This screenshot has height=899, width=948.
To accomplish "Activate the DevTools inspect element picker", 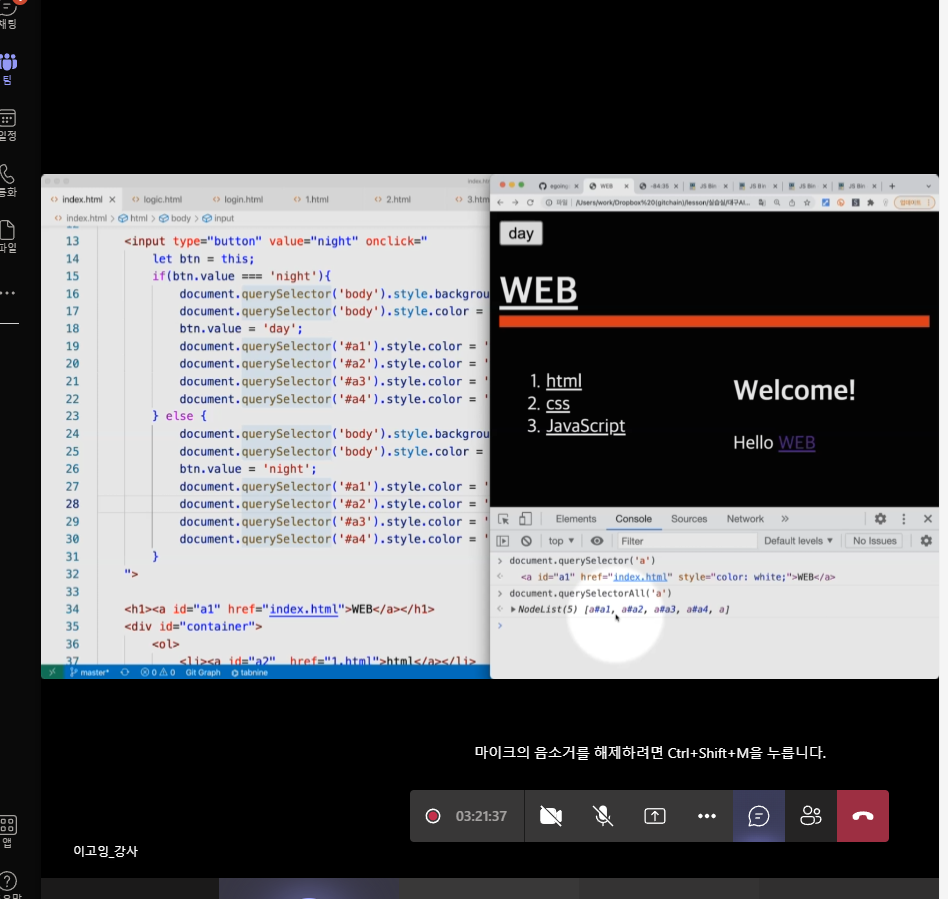I will pos(503,519).
